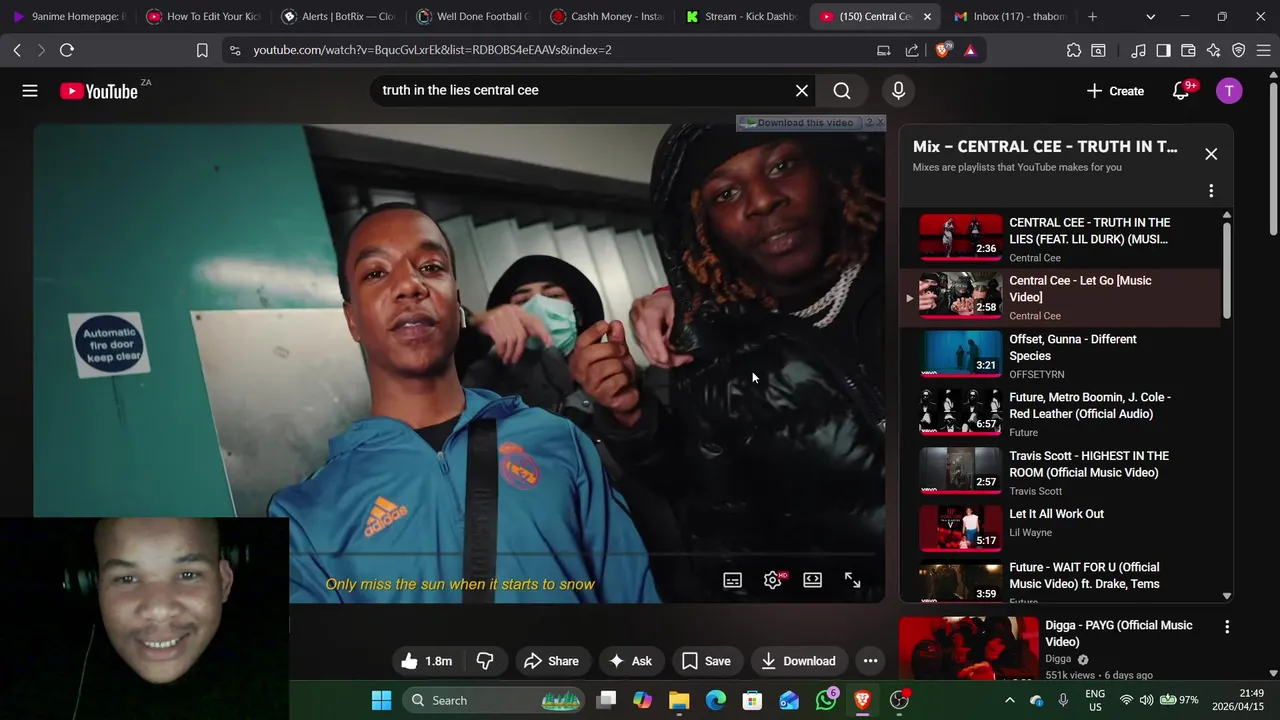Switch to Cashh Money Instagram tab
Viewport: 1280px width, 720px height.
[x=608, y=16]
